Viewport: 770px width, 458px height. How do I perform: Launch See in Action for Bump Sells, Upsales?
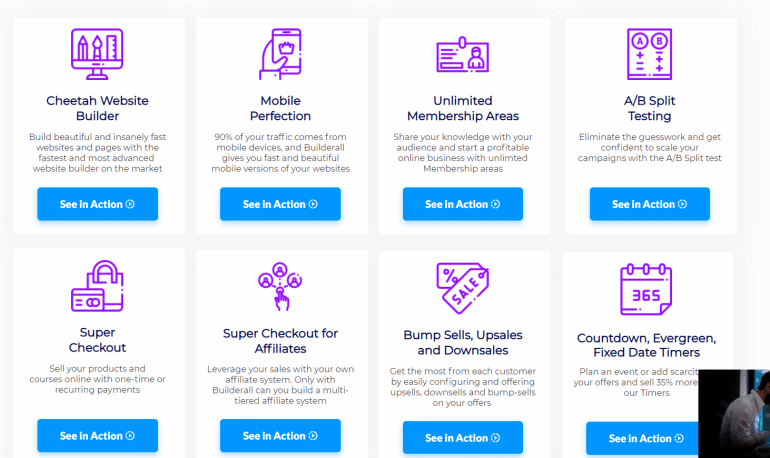[463, 438]
